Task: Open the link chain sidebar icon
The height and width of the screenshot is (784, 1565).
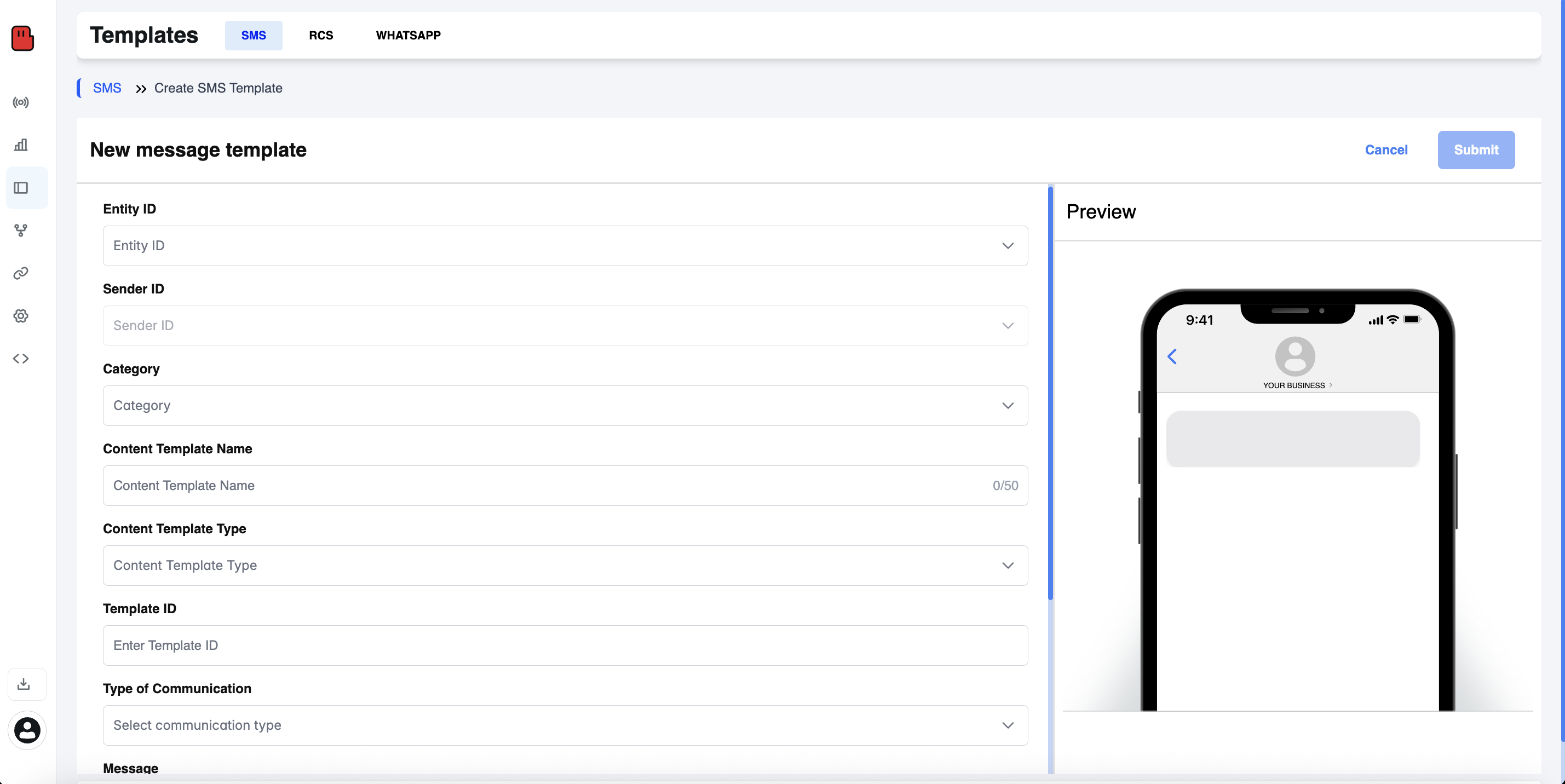Action: point(21,273)
